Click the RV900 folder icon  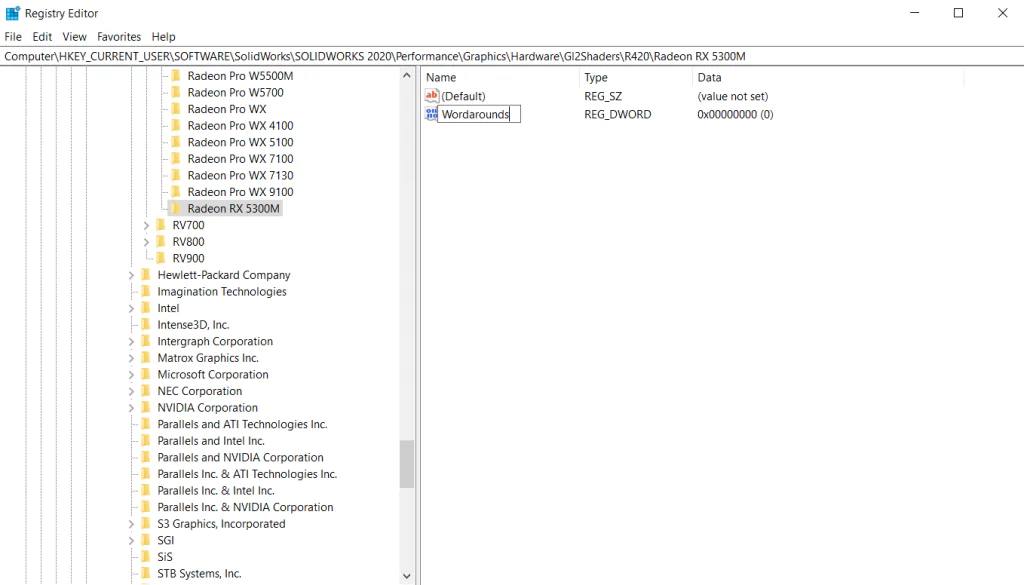pyautogui.click(x=161, y=259)
